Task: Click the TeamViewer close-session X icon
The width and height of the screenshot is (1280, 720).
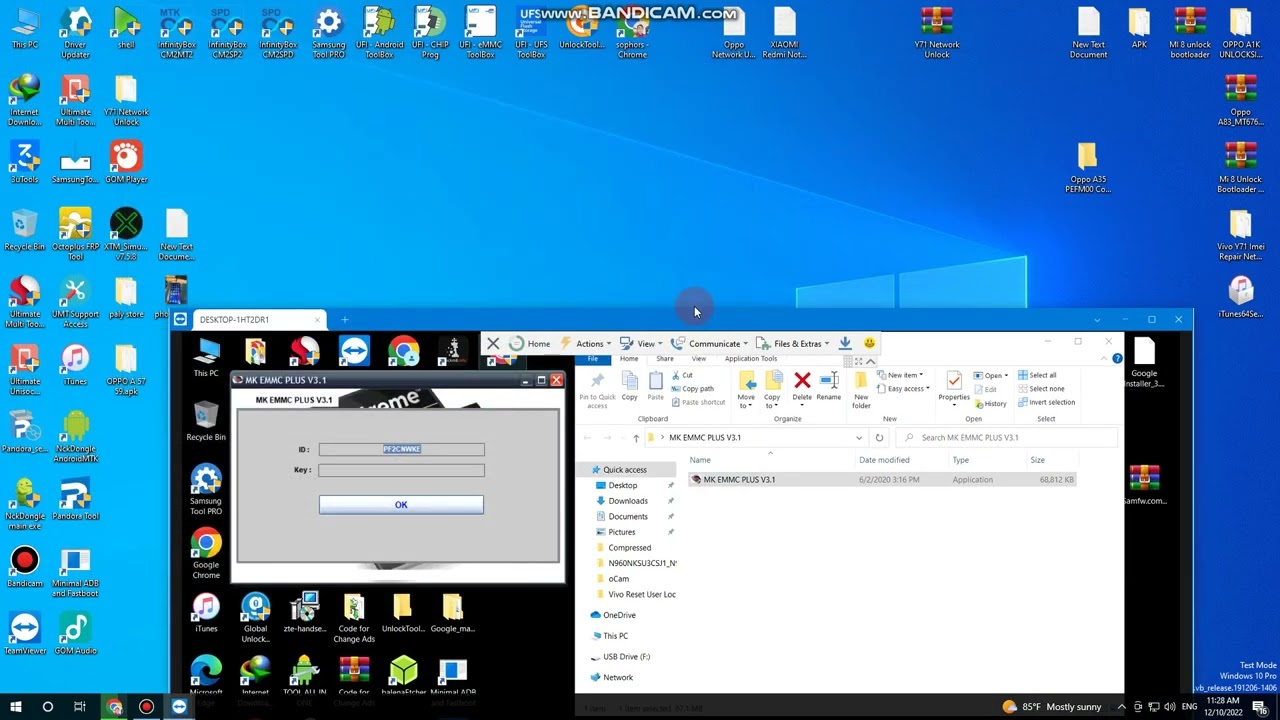Action: pos(492,343)
